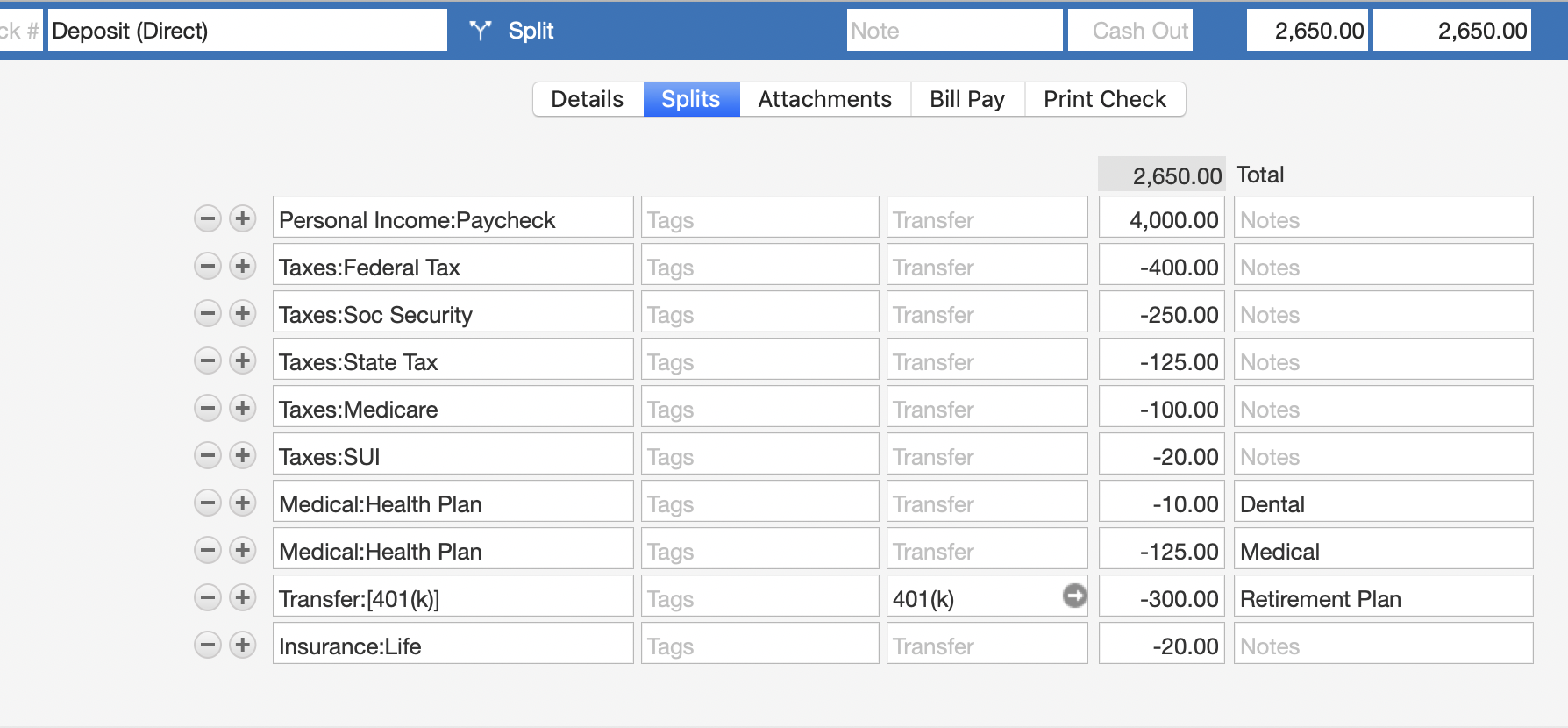
Task: Click Notes field for Taxes:Medicare
Action: (x=1383, y=406)
